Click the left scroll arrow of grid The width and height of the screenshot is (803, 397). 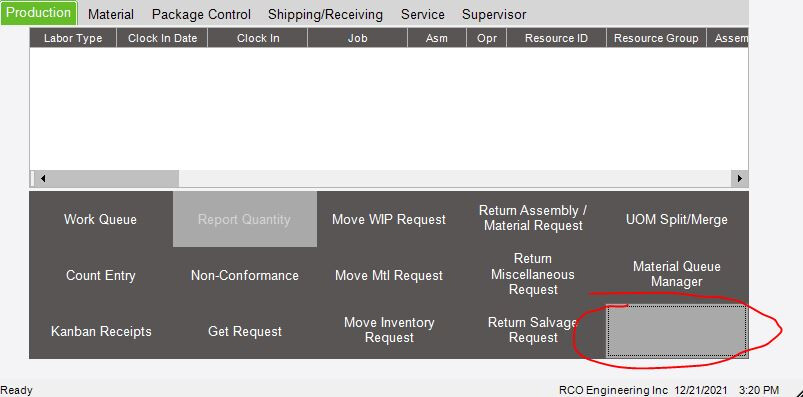pyautogui.click(x=43, y=179)
